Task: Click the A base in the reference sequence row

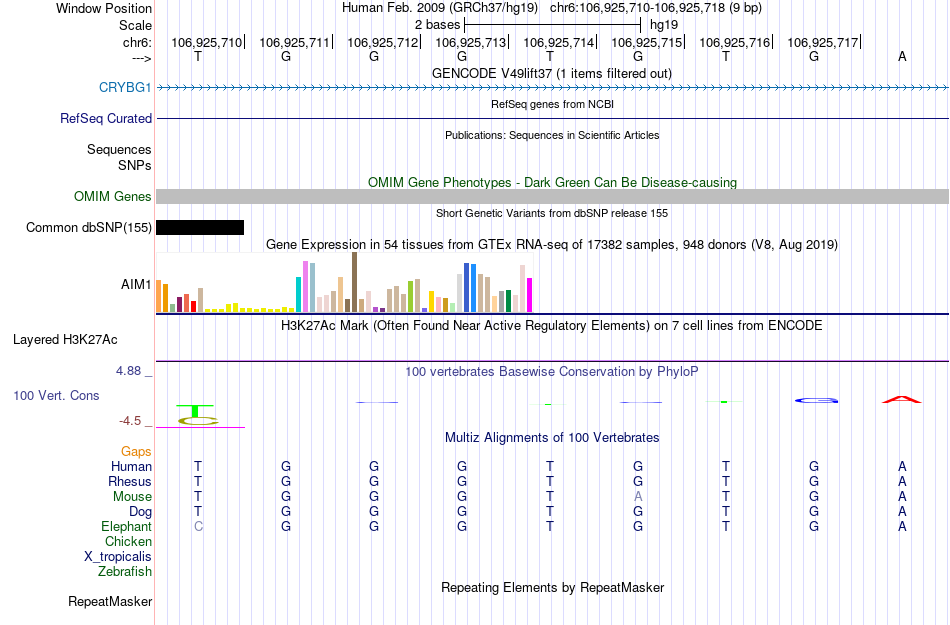Action: (x=902, y=56)
